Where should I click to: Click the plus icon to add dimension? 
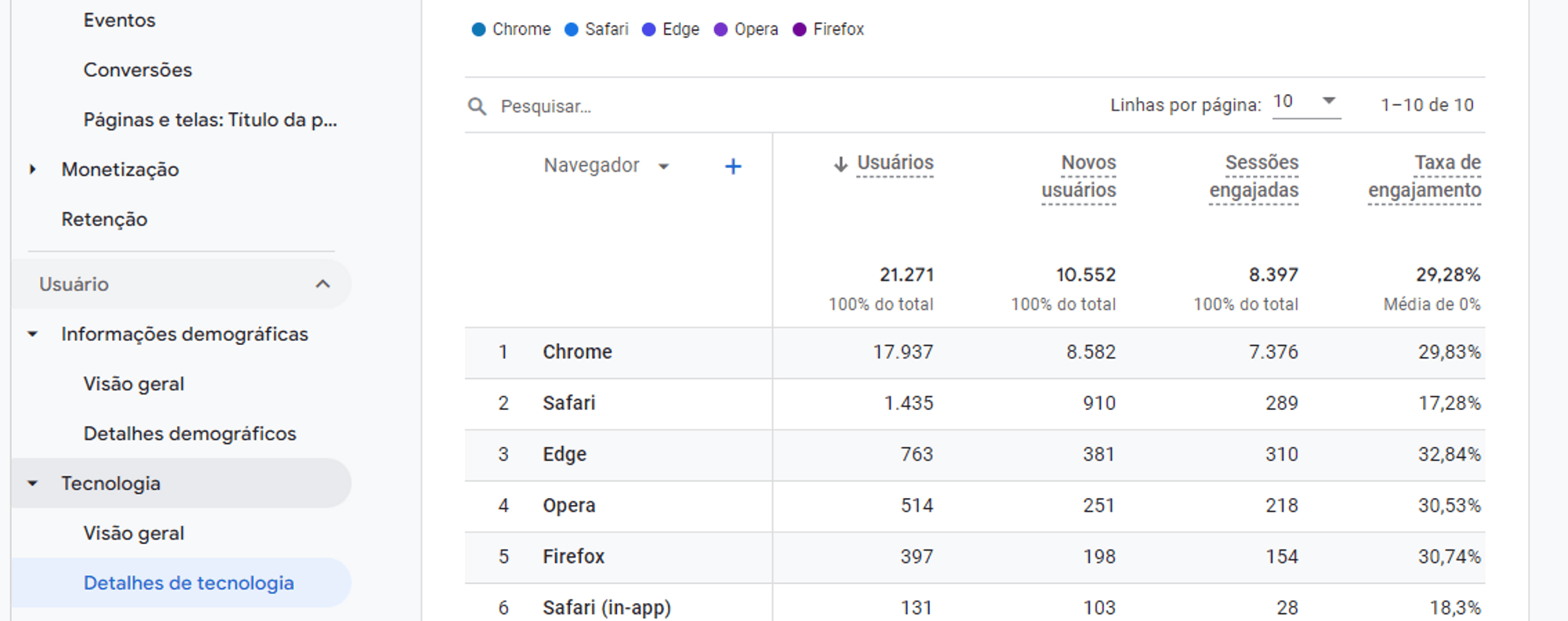[x=733, y=166]
